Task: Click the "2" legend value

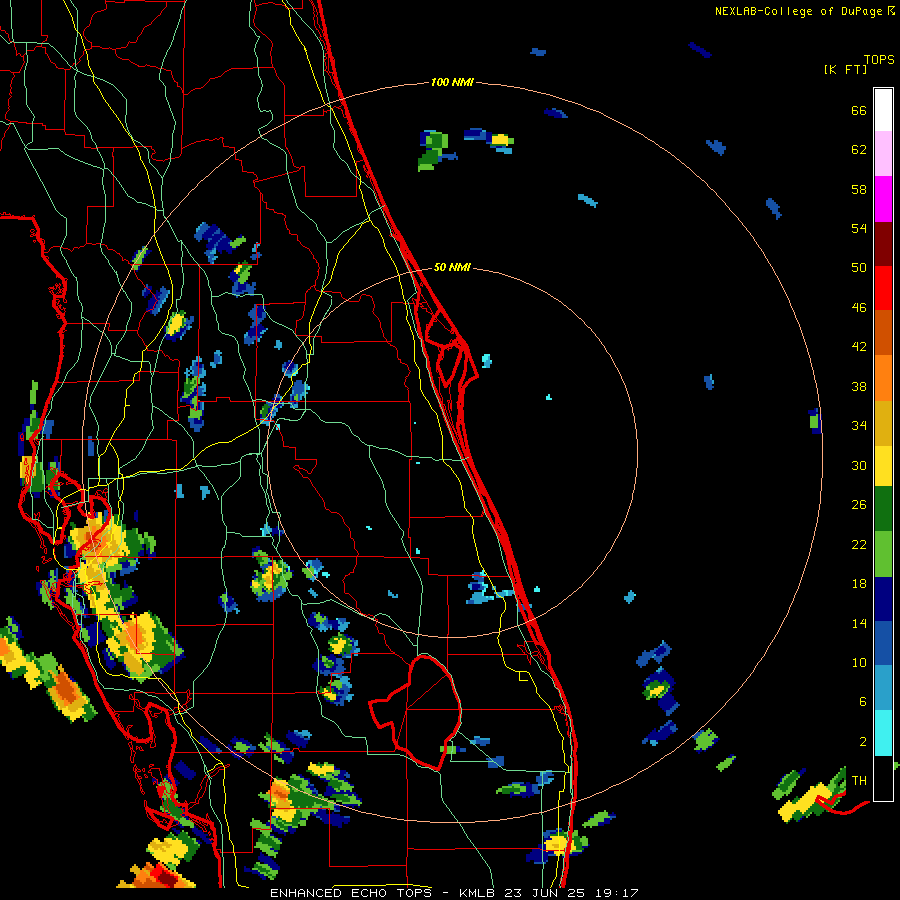Action: pyautogui.click(x=863, y=741)
